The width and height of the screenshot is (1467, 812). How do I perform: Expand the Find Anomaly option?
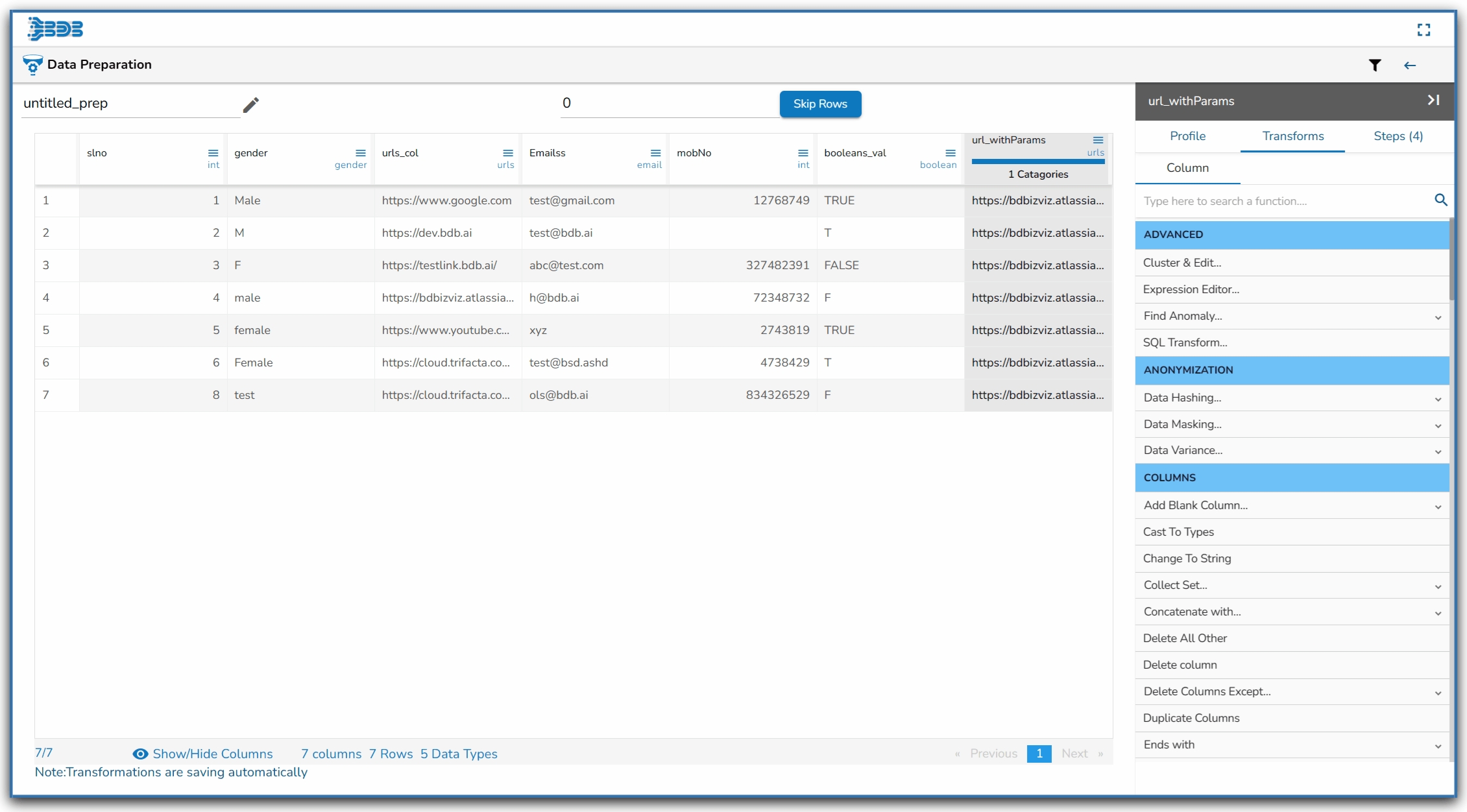[1438, 316]
